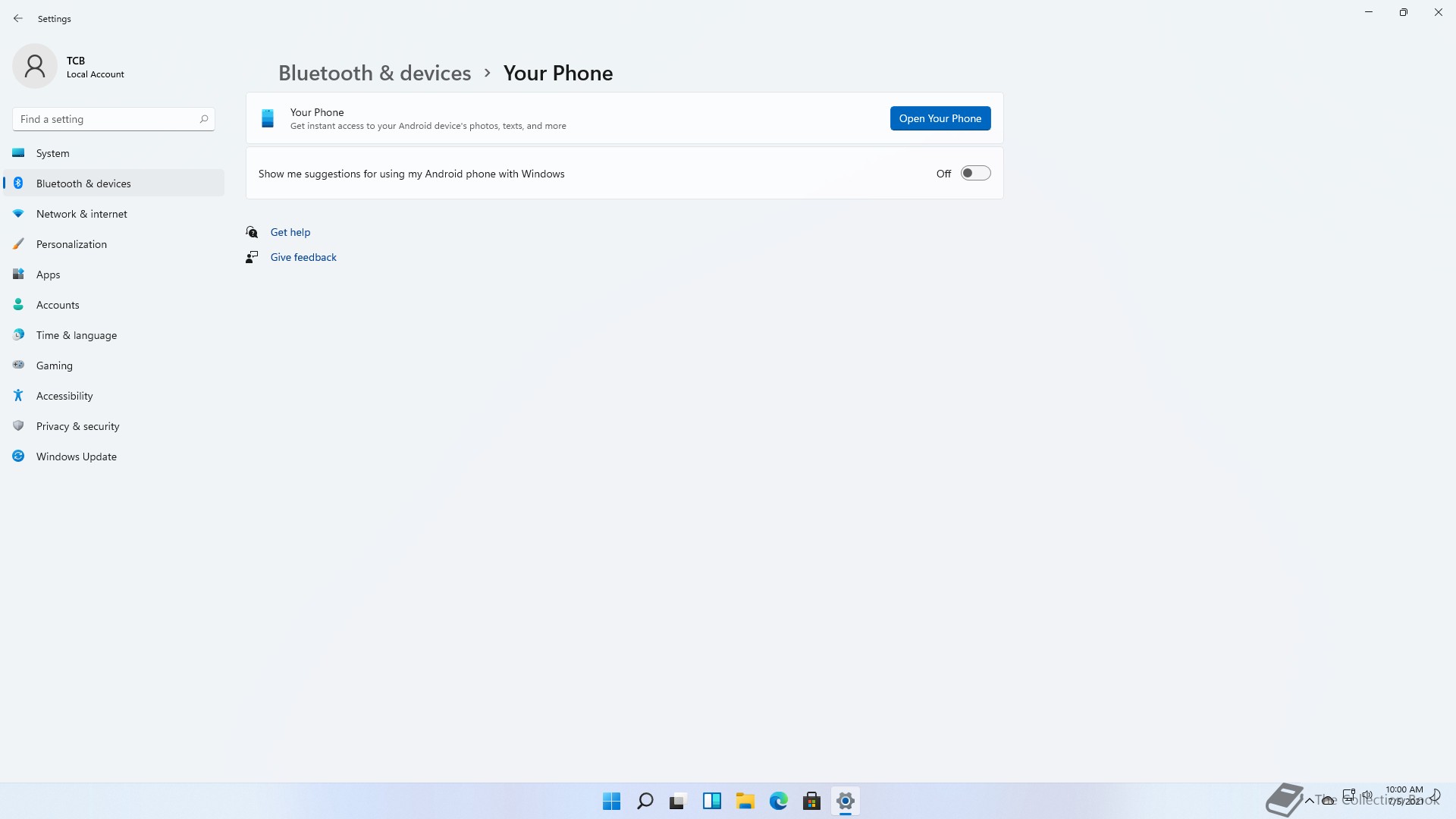Click the Gaming controller icon
Viewport: 1456px width, 819px height.
pos(18,365)
